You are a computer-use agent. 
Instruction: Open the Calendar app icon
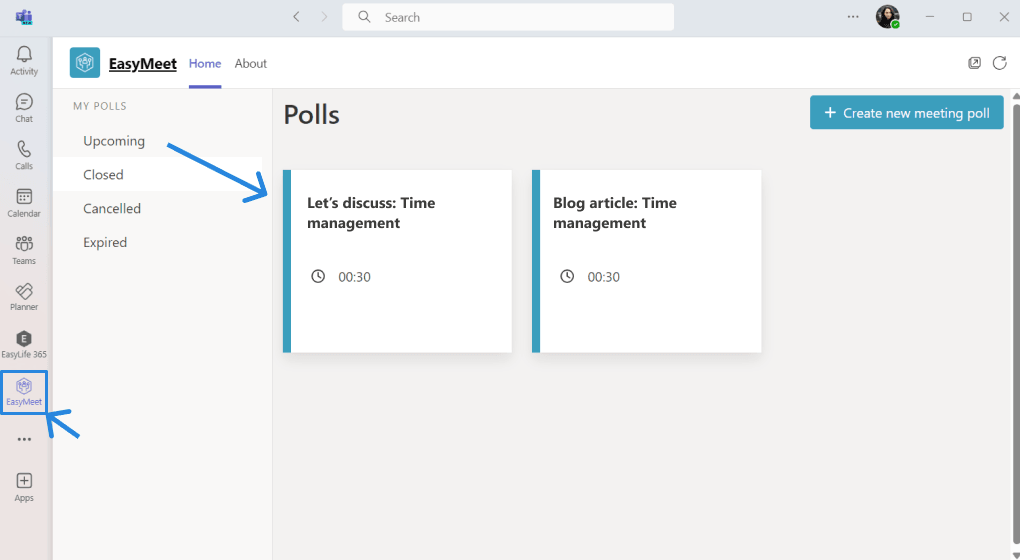[x=24, y=201]
